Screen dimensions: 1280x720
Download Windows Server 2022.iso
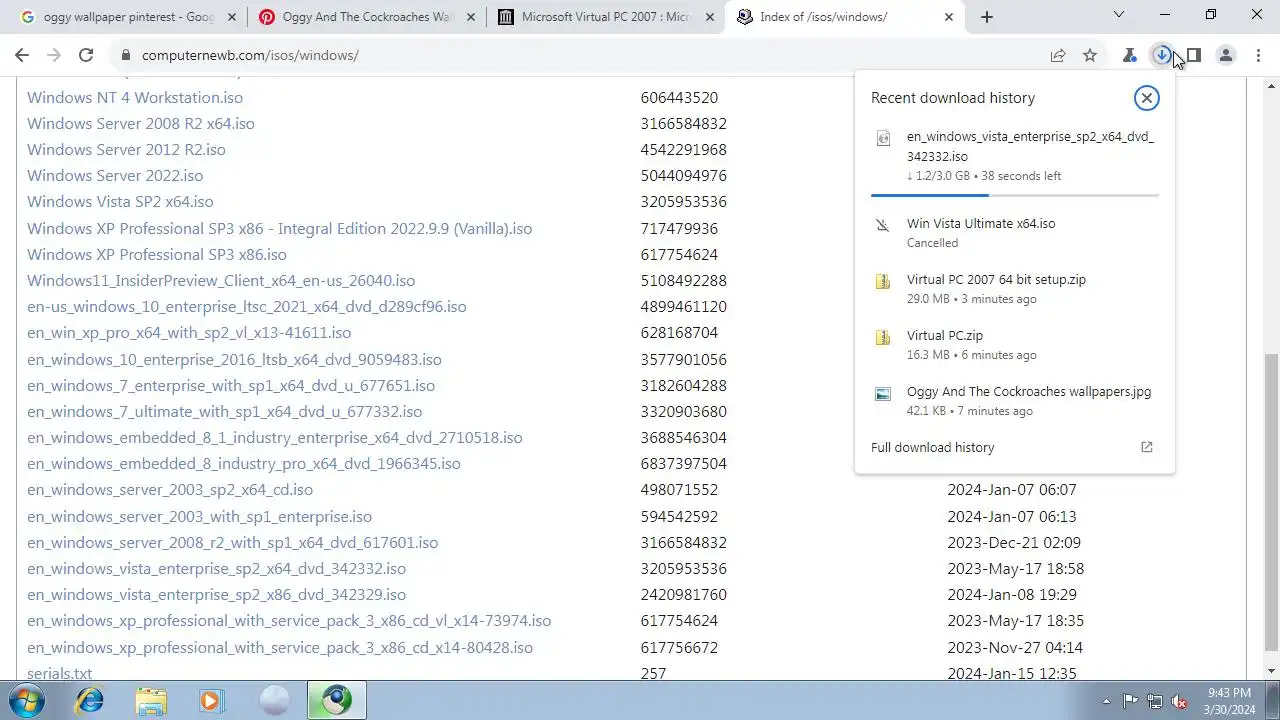tap(115, 175)
